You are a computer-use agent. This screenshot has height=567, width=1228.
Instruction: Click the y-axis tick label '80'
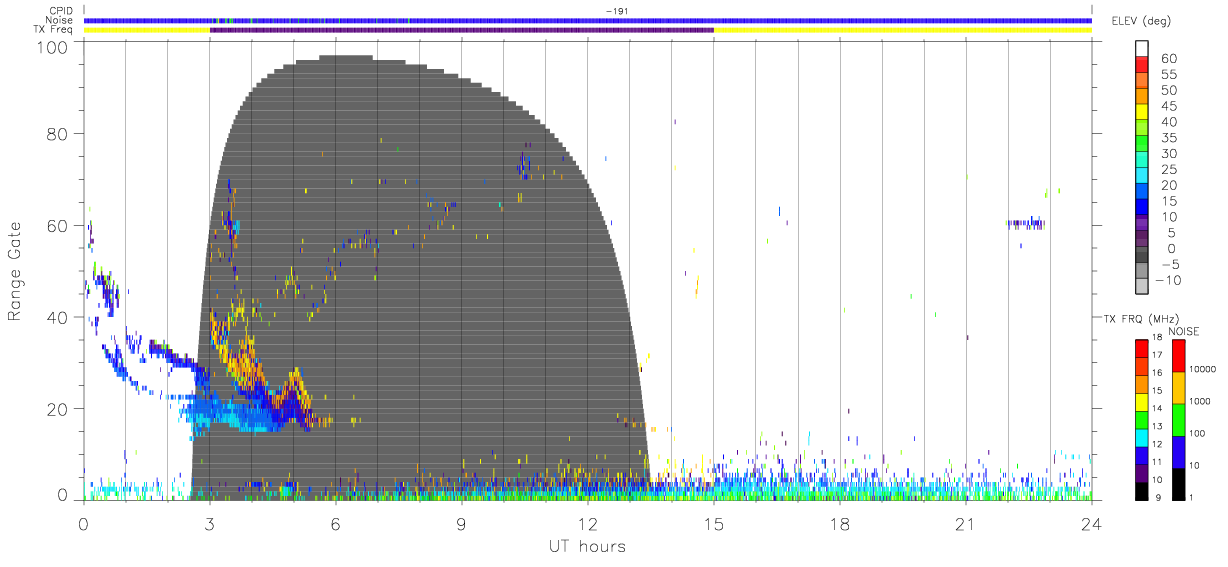(57, 133)
